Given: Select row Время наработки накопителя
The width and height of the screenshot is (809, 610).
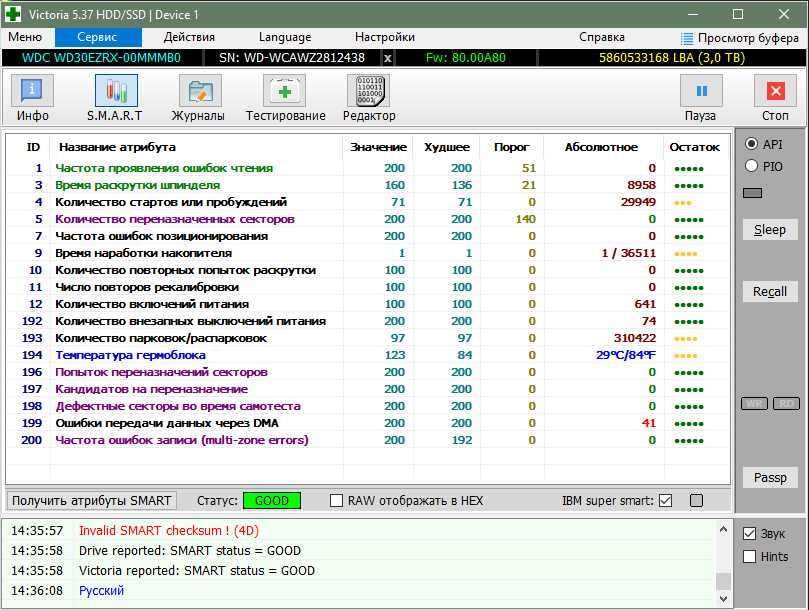Looking at the screenshot, I should click(x=368, y=253).
